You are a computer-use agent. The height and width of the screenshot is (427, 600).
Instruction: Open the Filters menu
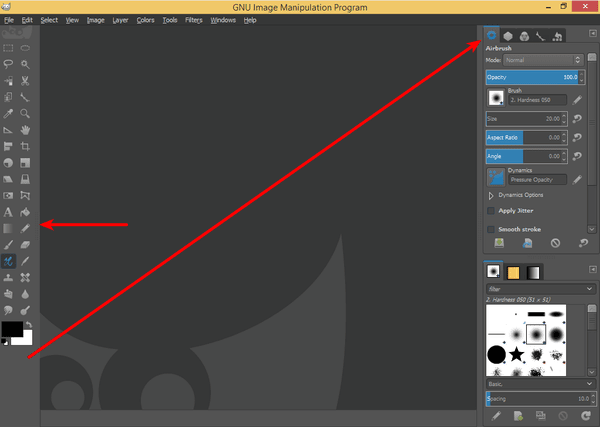click(x=194, y=20)
